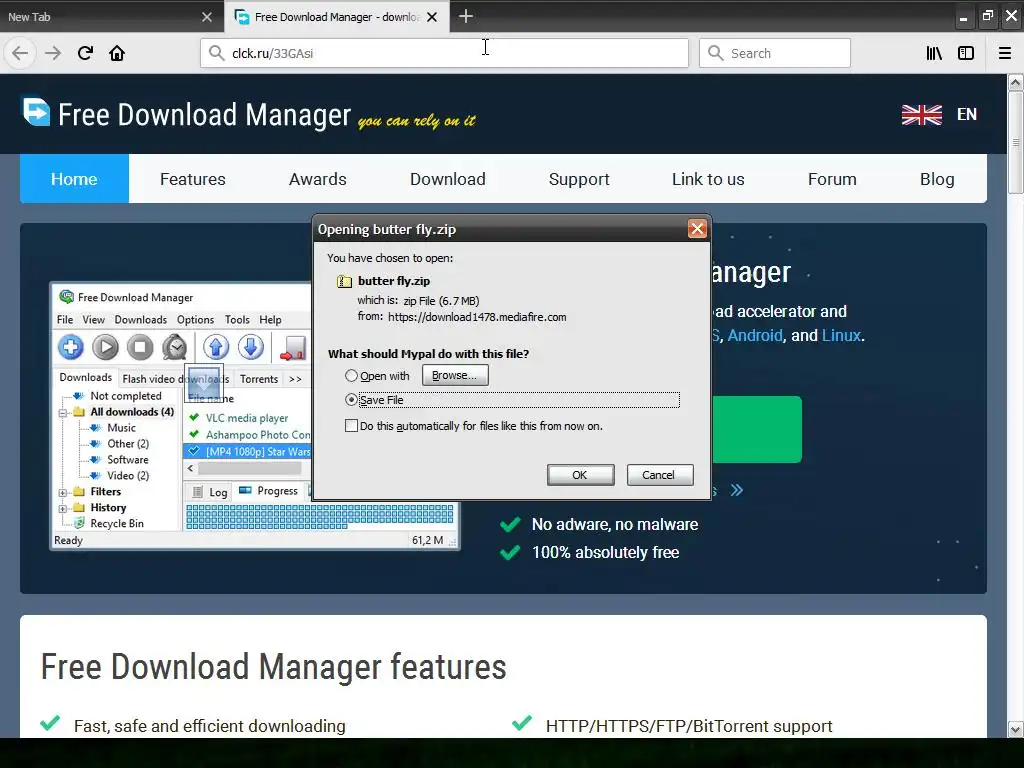
Task: Click the 'Software' tree entry
Action: pos(127,460)
